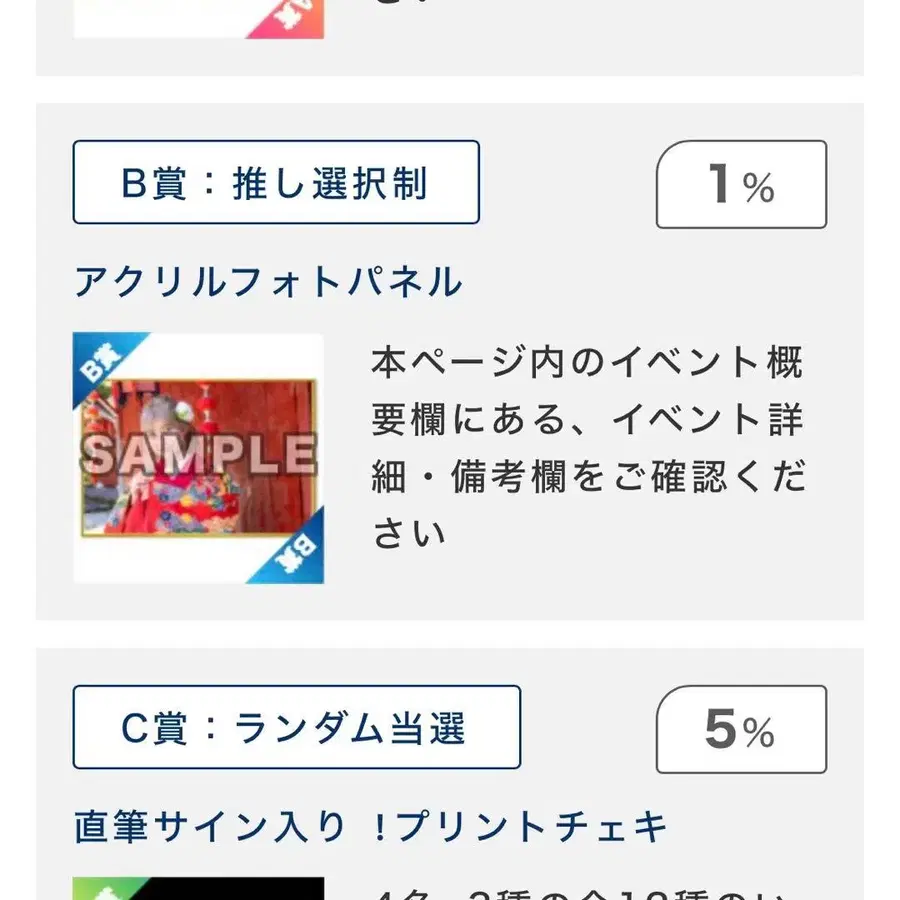Click the B賞：推し選択制 label button
Screen dimensions: 900x900
click(x=275, y=183)
